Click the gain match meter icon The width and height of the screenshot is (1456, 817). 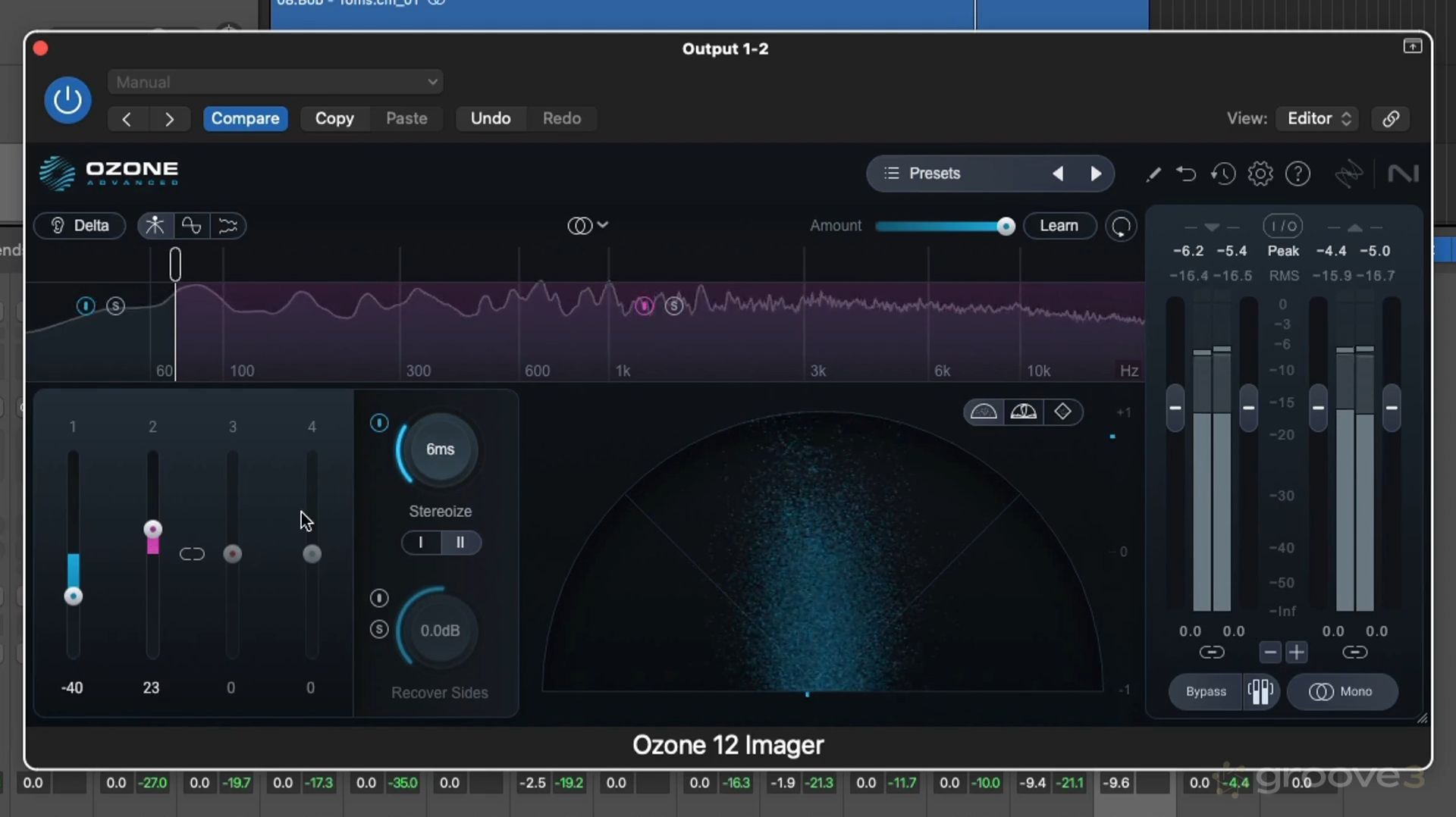pyautogui.click(x=1260, y=691)
